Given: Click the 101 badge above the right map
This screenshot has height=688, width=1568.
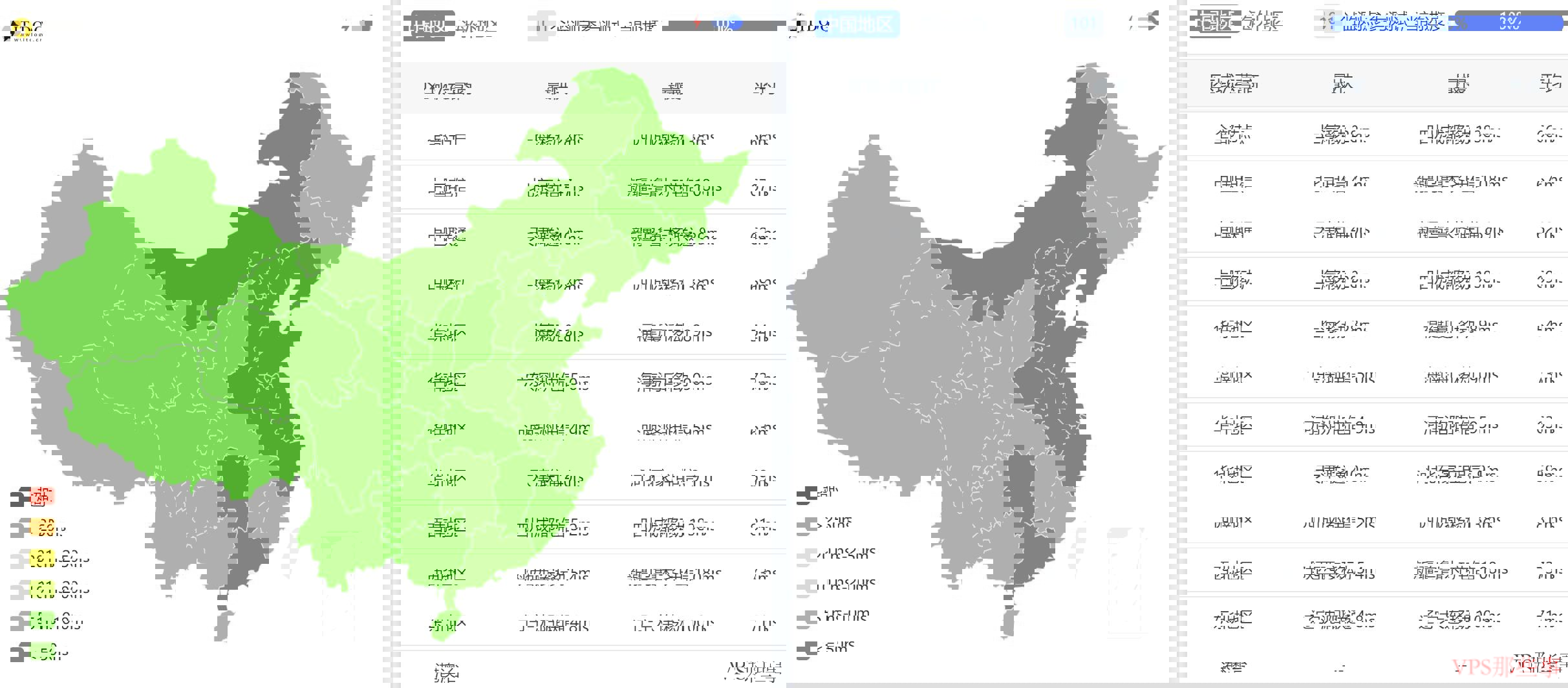Looking at the screenshot, I should point(1084,25).
